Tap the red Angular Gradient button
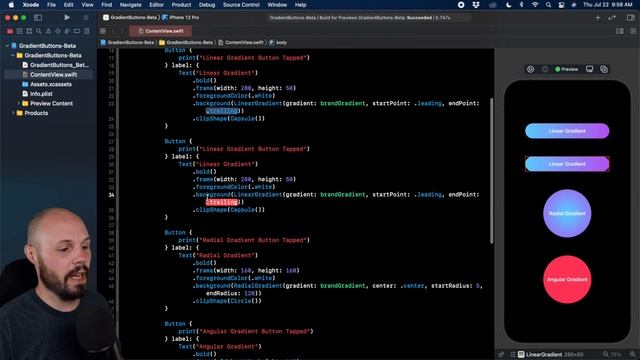Viewport: 640px width, 360px height. click(567, 280)
